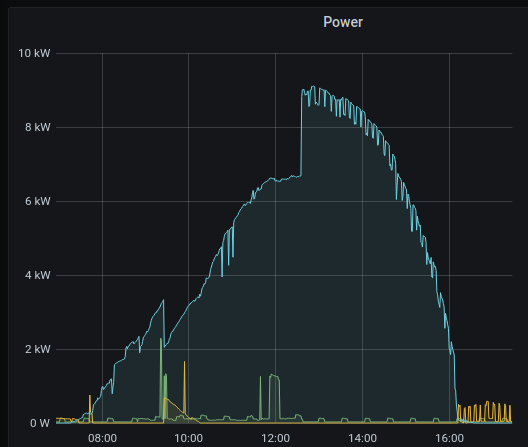Select the 8 kW y-axis label

(x=38, y=127)
